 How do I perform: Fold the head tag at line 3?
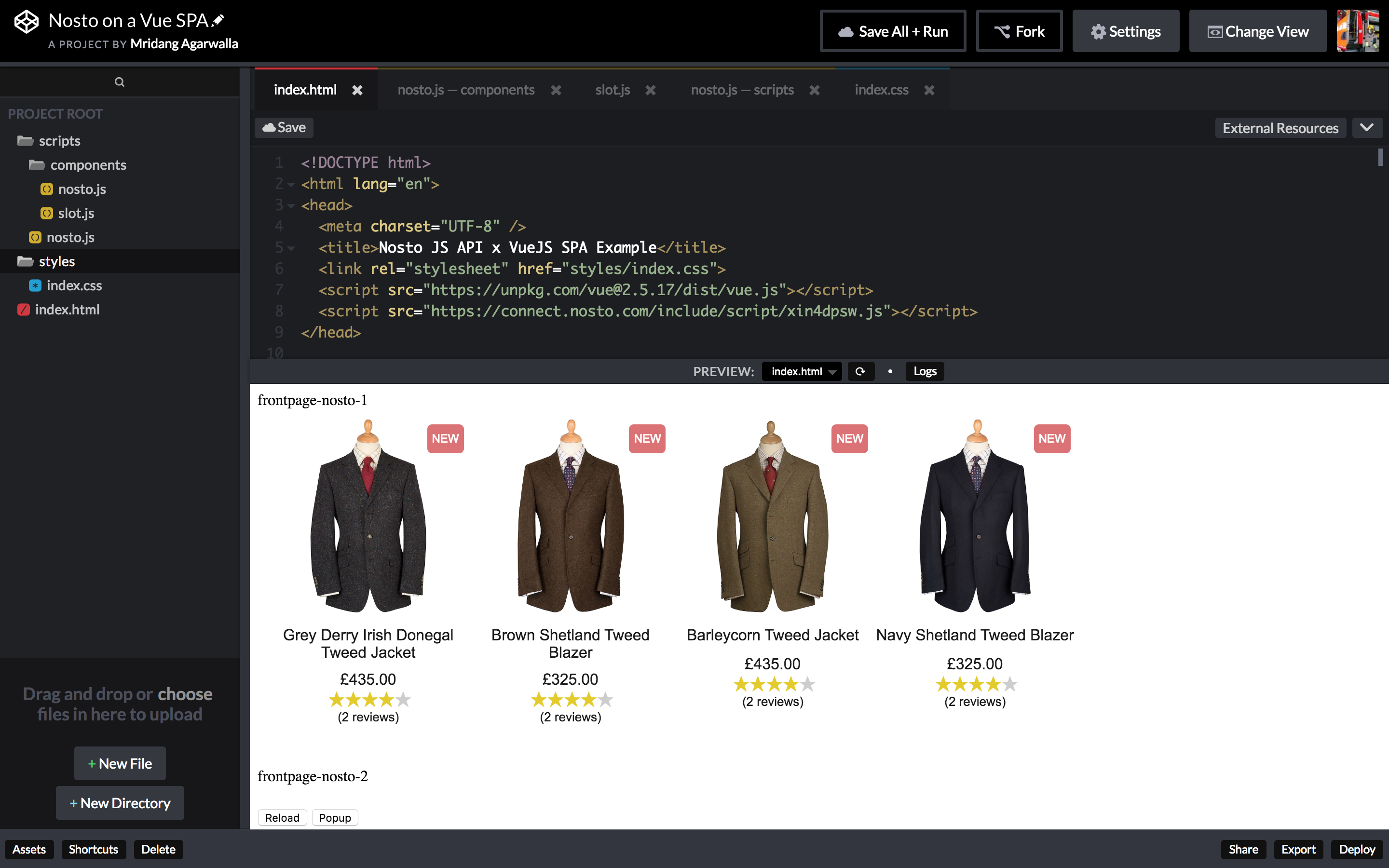coord(291,206)
